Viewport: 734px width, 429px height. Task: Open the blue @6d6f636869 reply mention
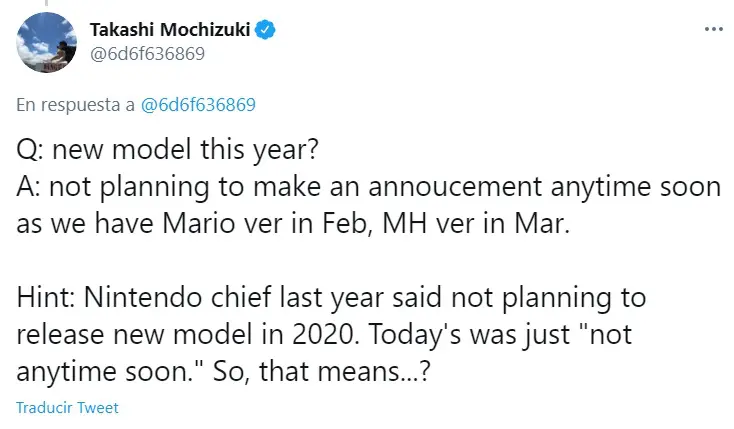point(198,104)
